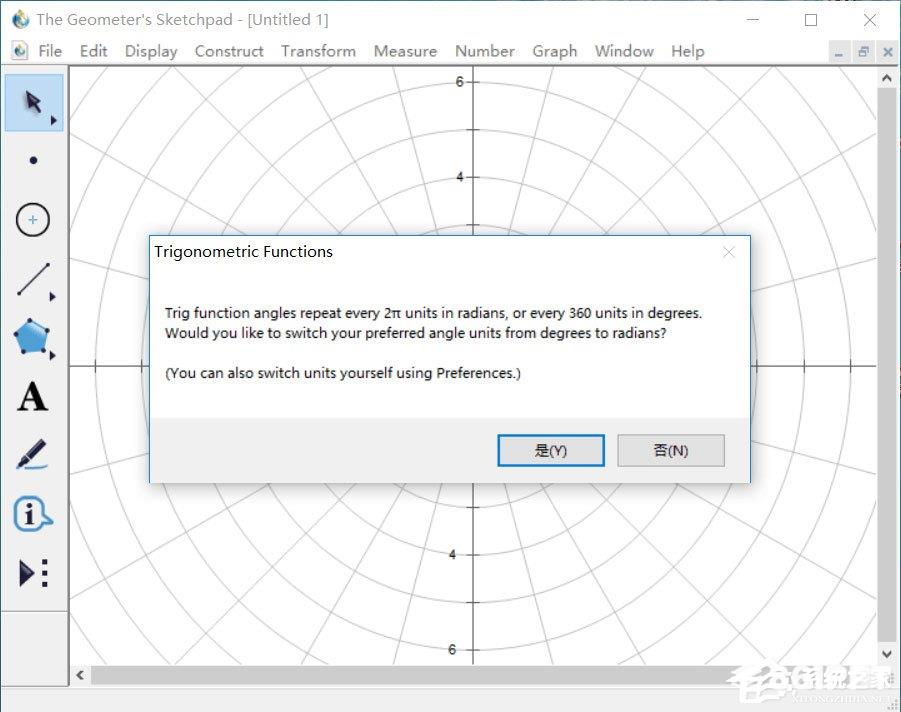Image resolution: width=901 pixels, height=712 pixels.
Task: Select the Compass circle tool
Action: pyautogui.click(x=33, y=220)
